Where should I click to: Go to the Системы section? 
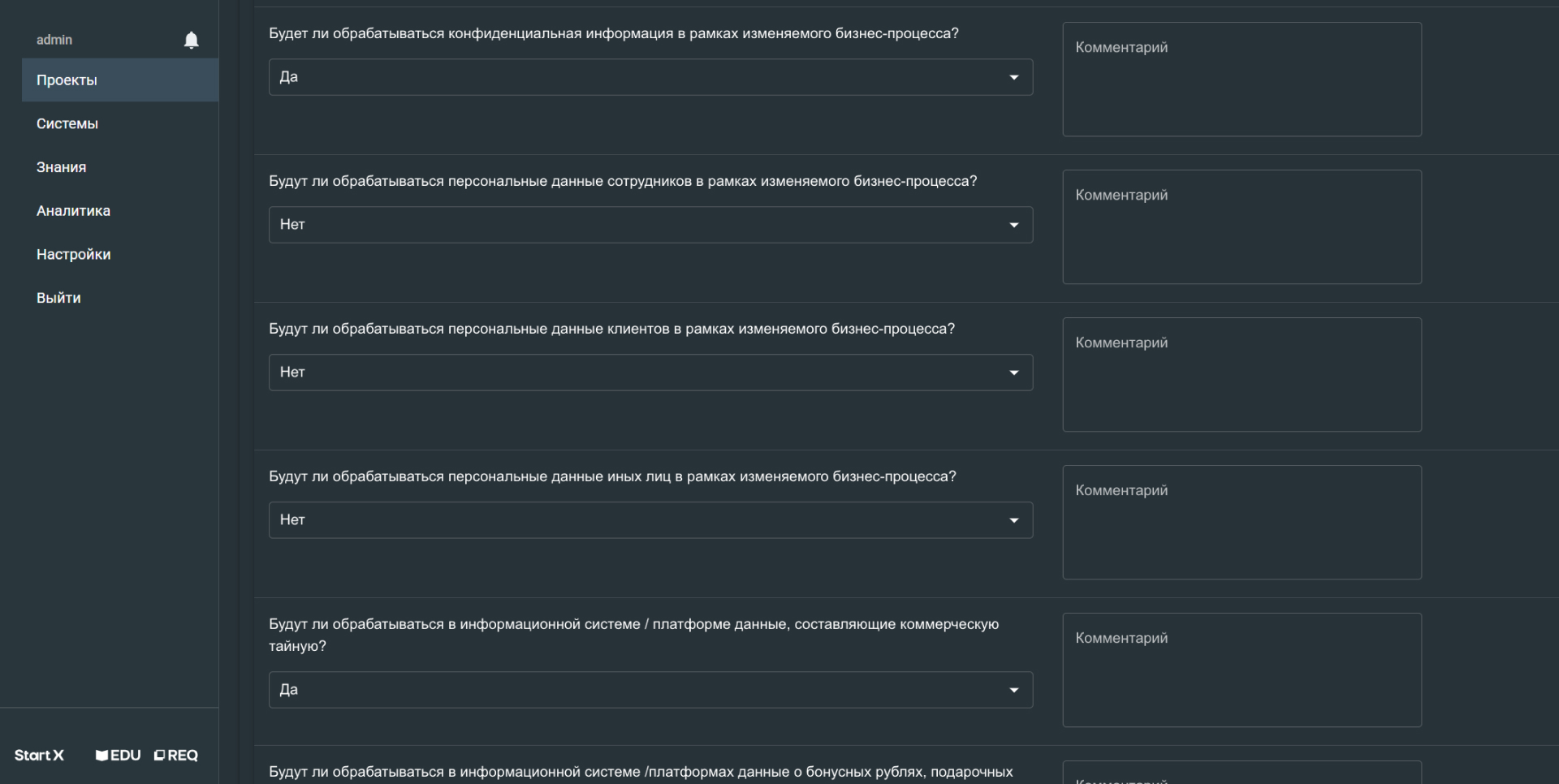coord(67,124)
